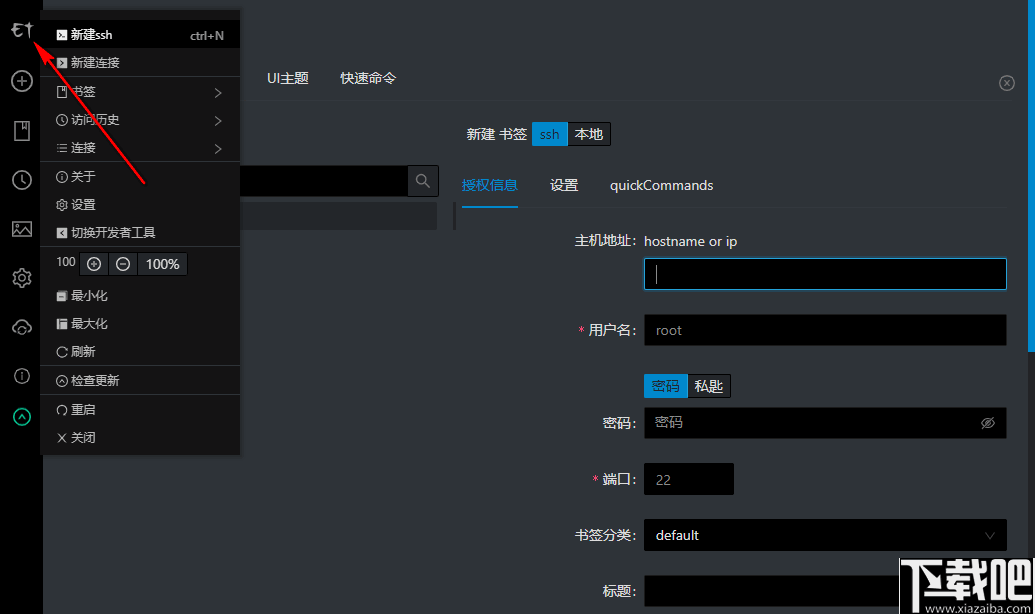
Task: Expand the 连接 submenu
Action: tap(140, 148)
